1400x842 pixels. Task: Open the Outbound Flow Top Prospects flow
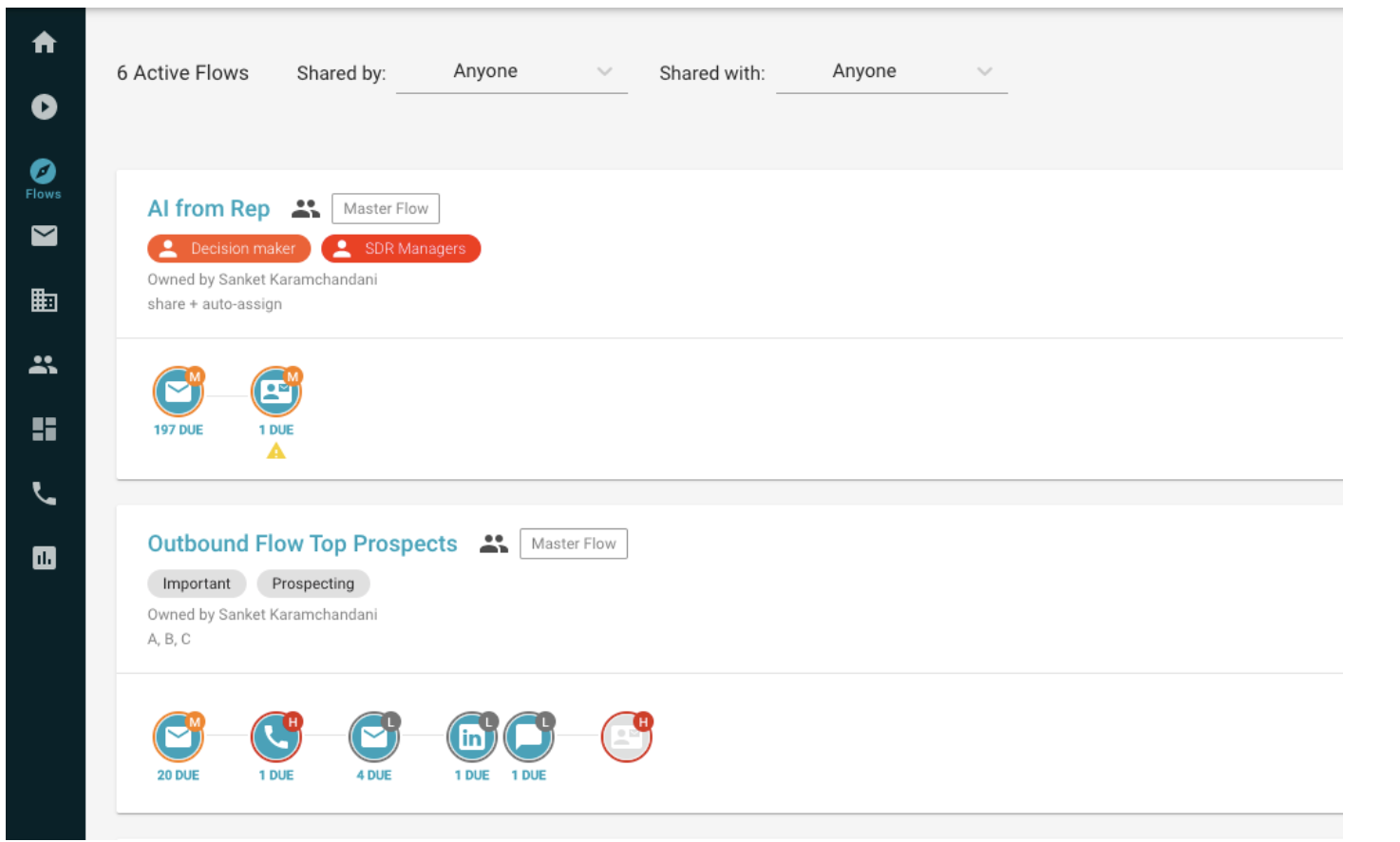(x=302, y=543)
